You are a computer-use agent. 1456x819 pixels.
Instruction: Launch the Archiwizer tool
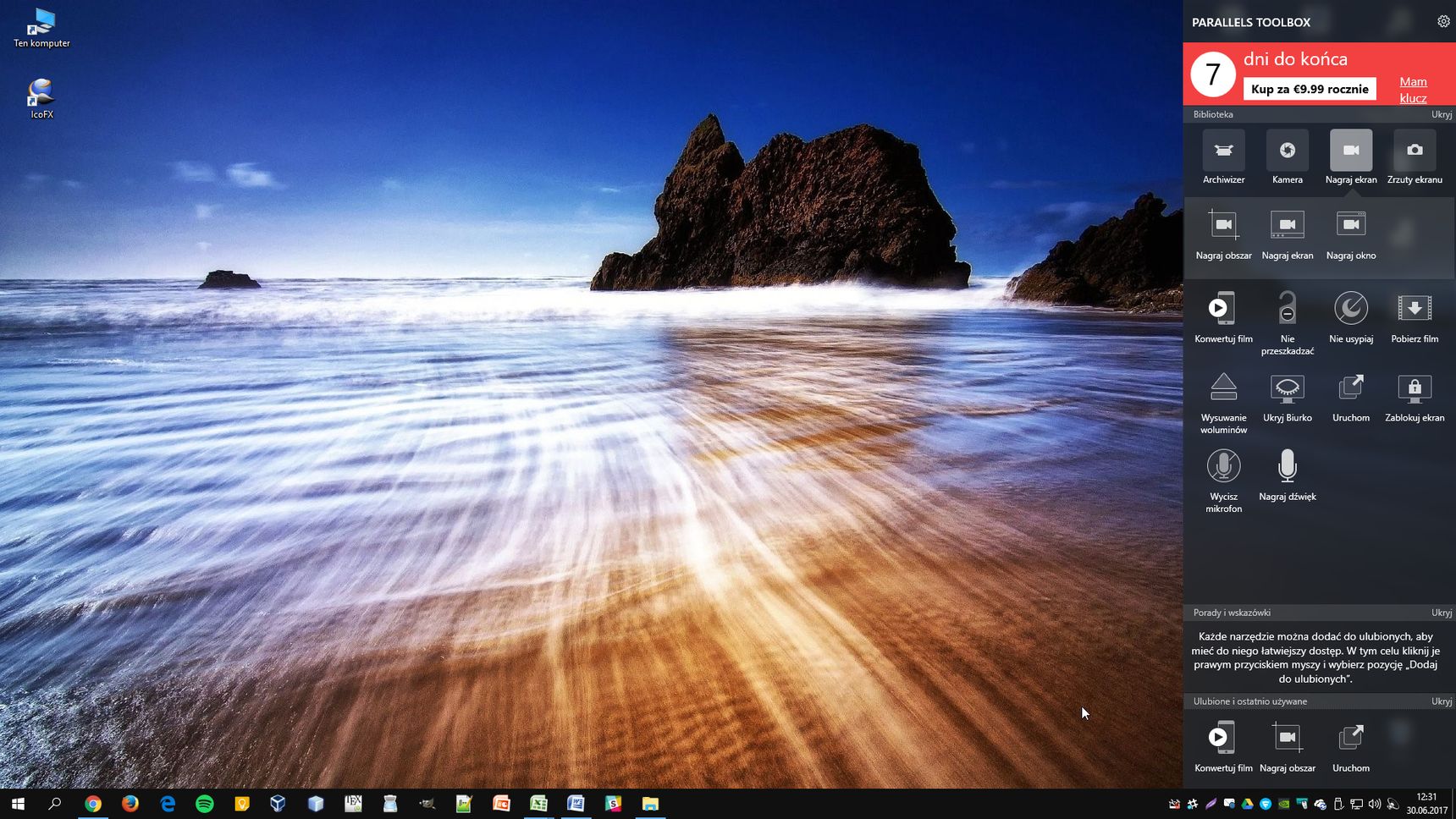click(x=1224, y=158)
